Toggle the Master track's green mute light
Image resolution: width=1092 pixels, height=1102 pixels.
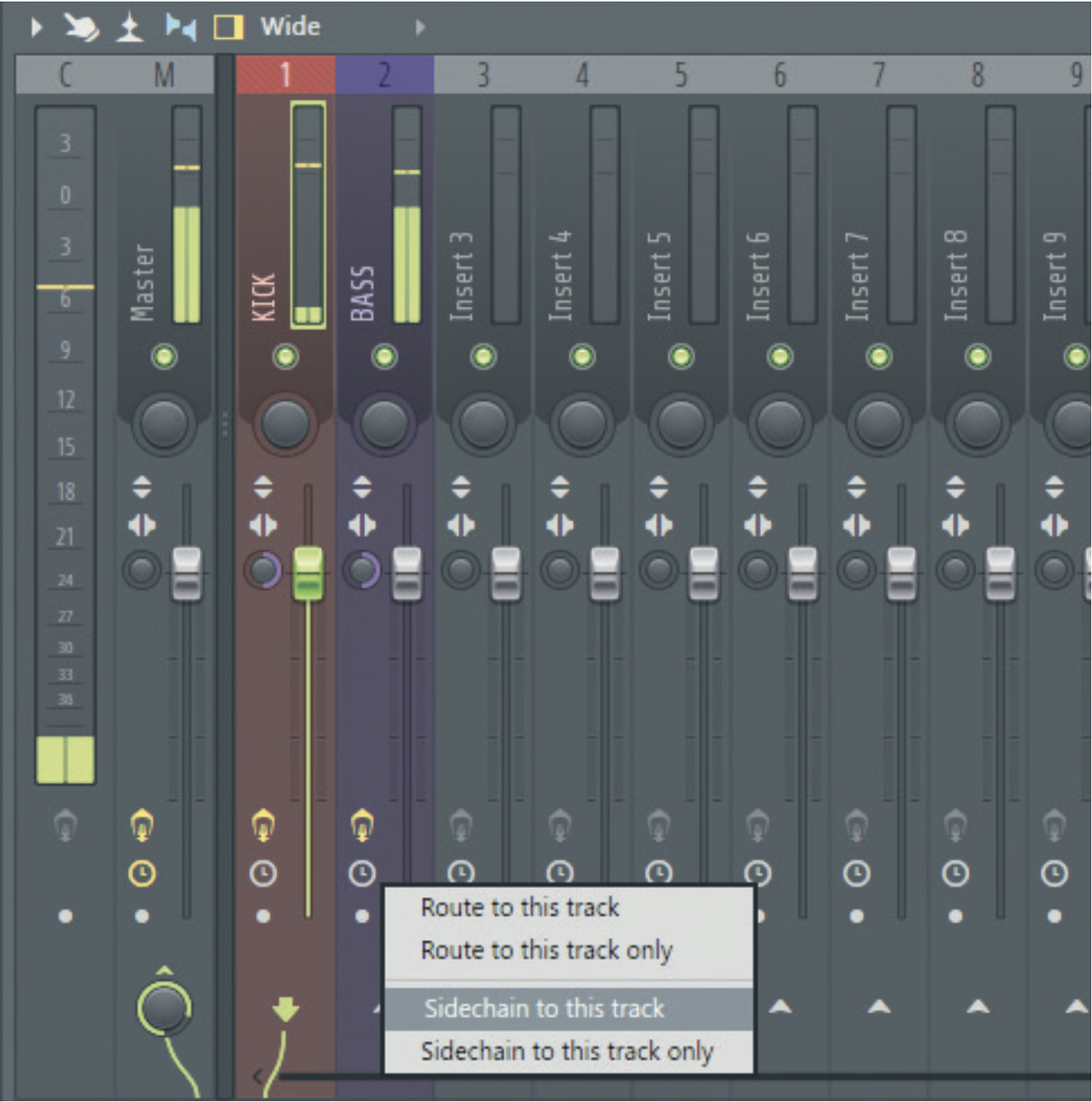163,356
